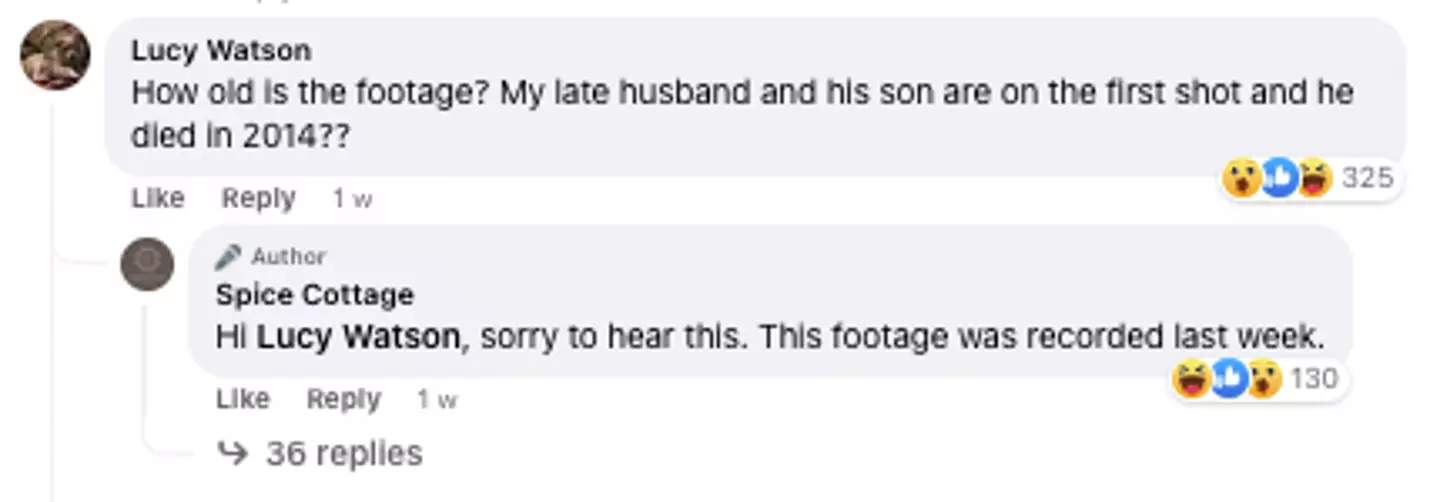Click the Author badge pen icon
The width and height of the screenshot is (1440, 502).
tap(229, 257)
